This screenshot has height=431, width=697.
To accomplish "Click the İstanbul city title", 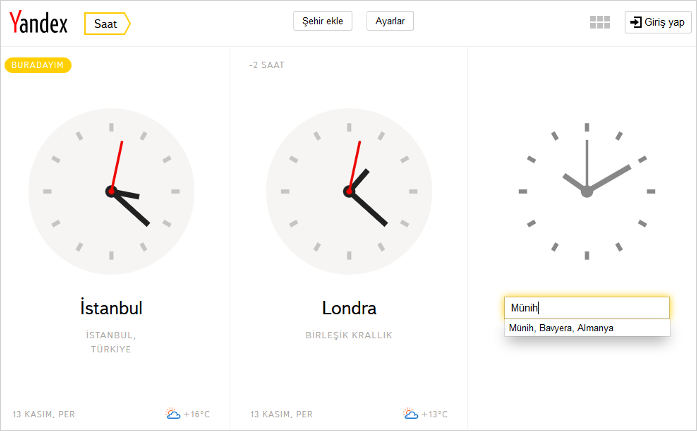I will click(x=111, y=308).
